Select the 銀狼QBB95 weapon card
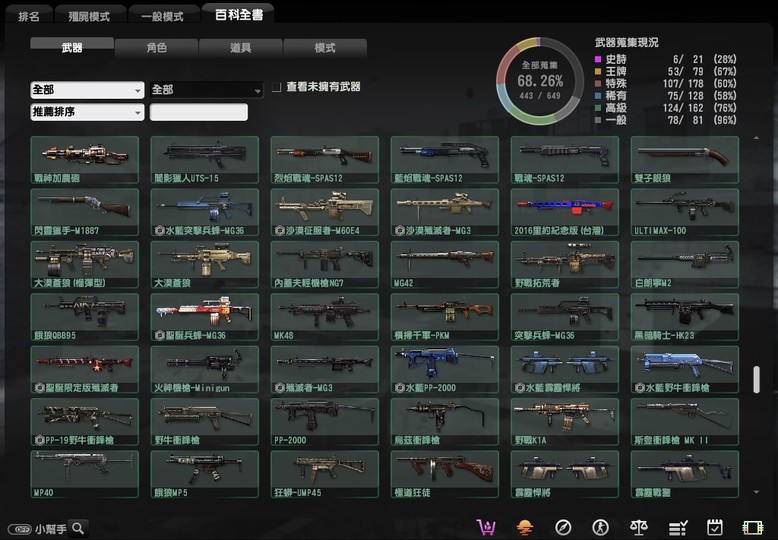 click(84, 317)
